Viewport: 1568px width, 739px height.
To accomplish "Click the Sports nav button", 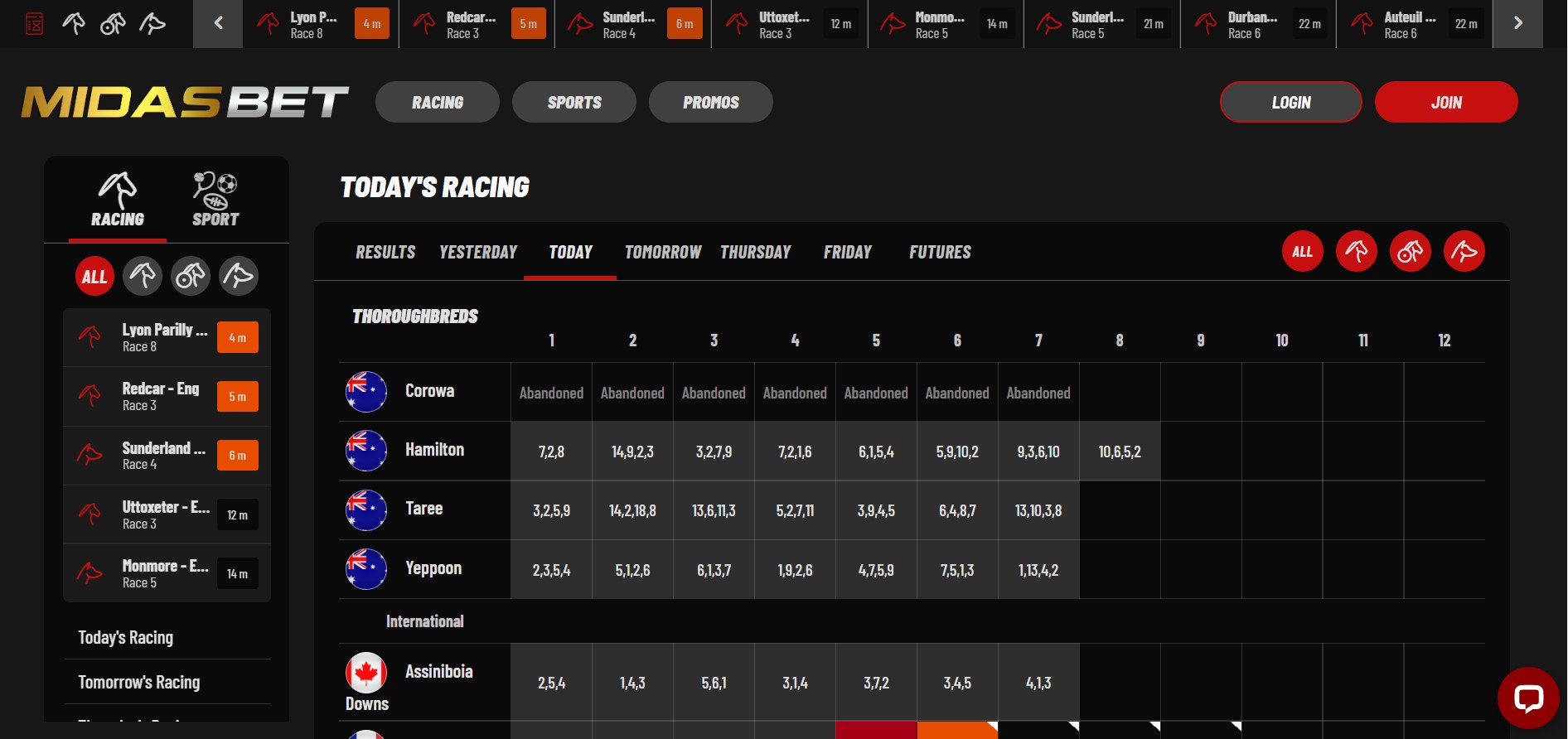I will [x=574, y=102].
